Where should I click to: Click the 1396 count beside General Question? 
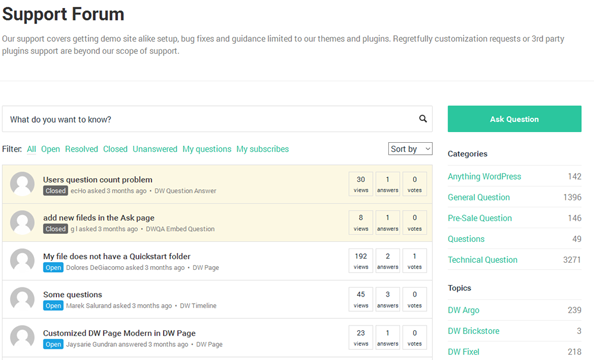coord(572,197)
